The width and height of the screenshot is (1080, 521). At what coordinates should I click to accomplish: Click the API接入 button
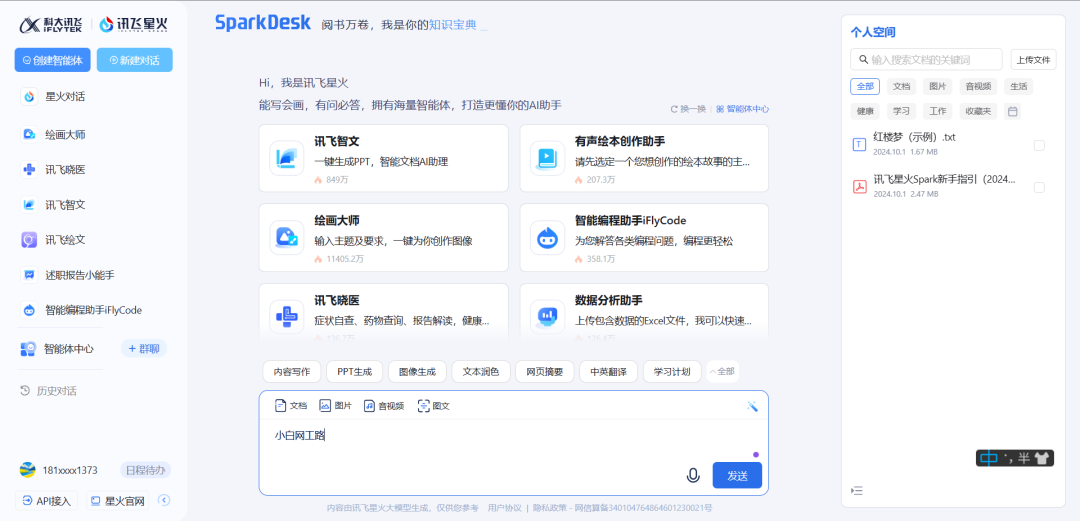[47, 500]
